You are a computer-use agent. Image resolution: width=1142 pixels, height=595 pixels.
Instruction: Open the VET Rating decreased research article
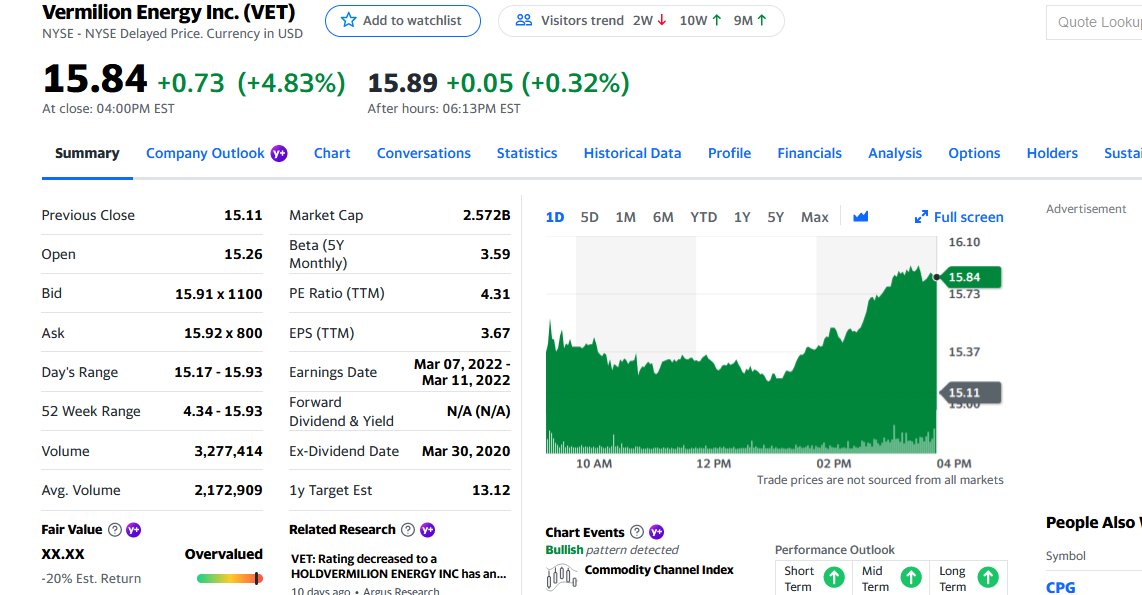tap(399, 567)
